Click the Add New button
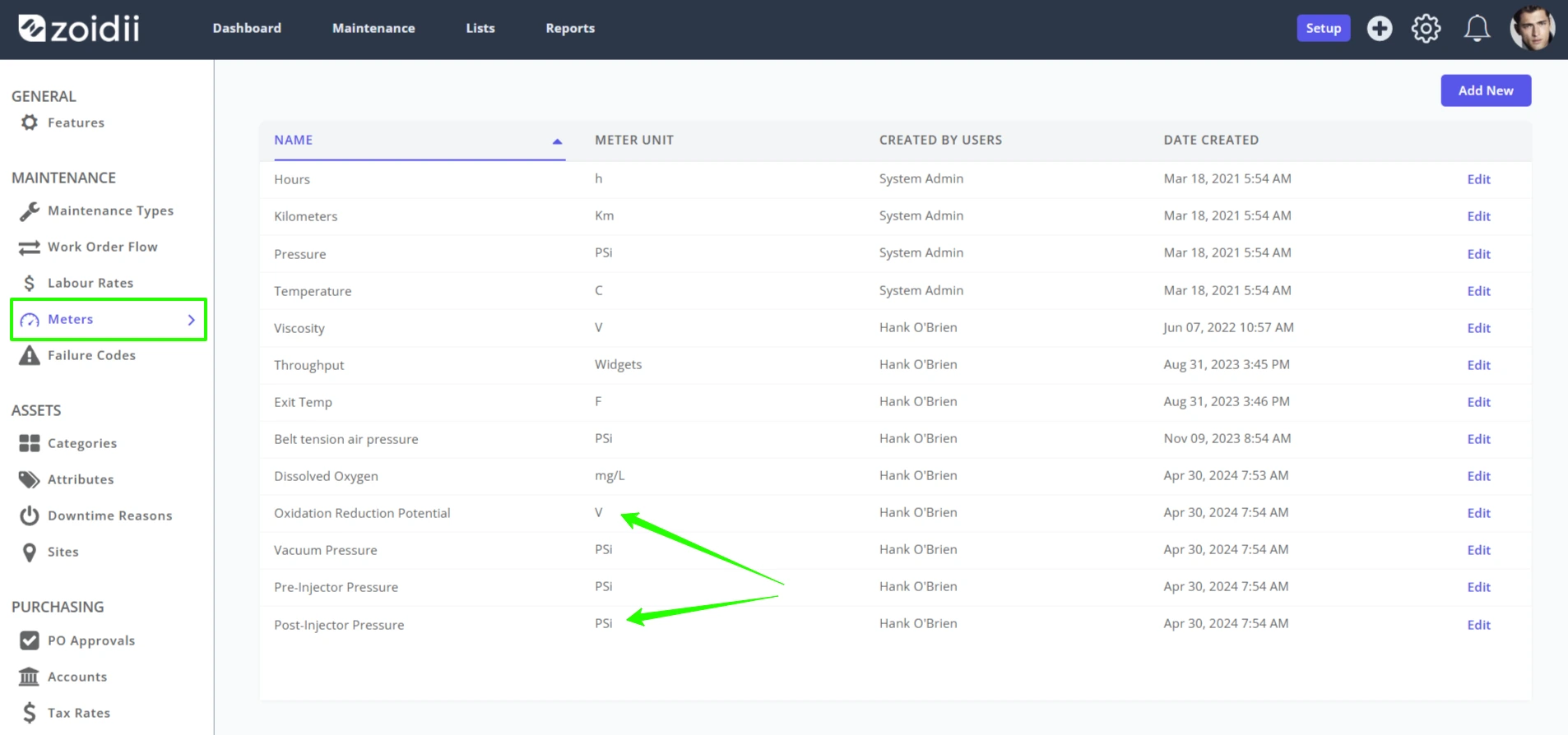The height and width of the screenshot is (735, 1568). (x=1486, y=90)
